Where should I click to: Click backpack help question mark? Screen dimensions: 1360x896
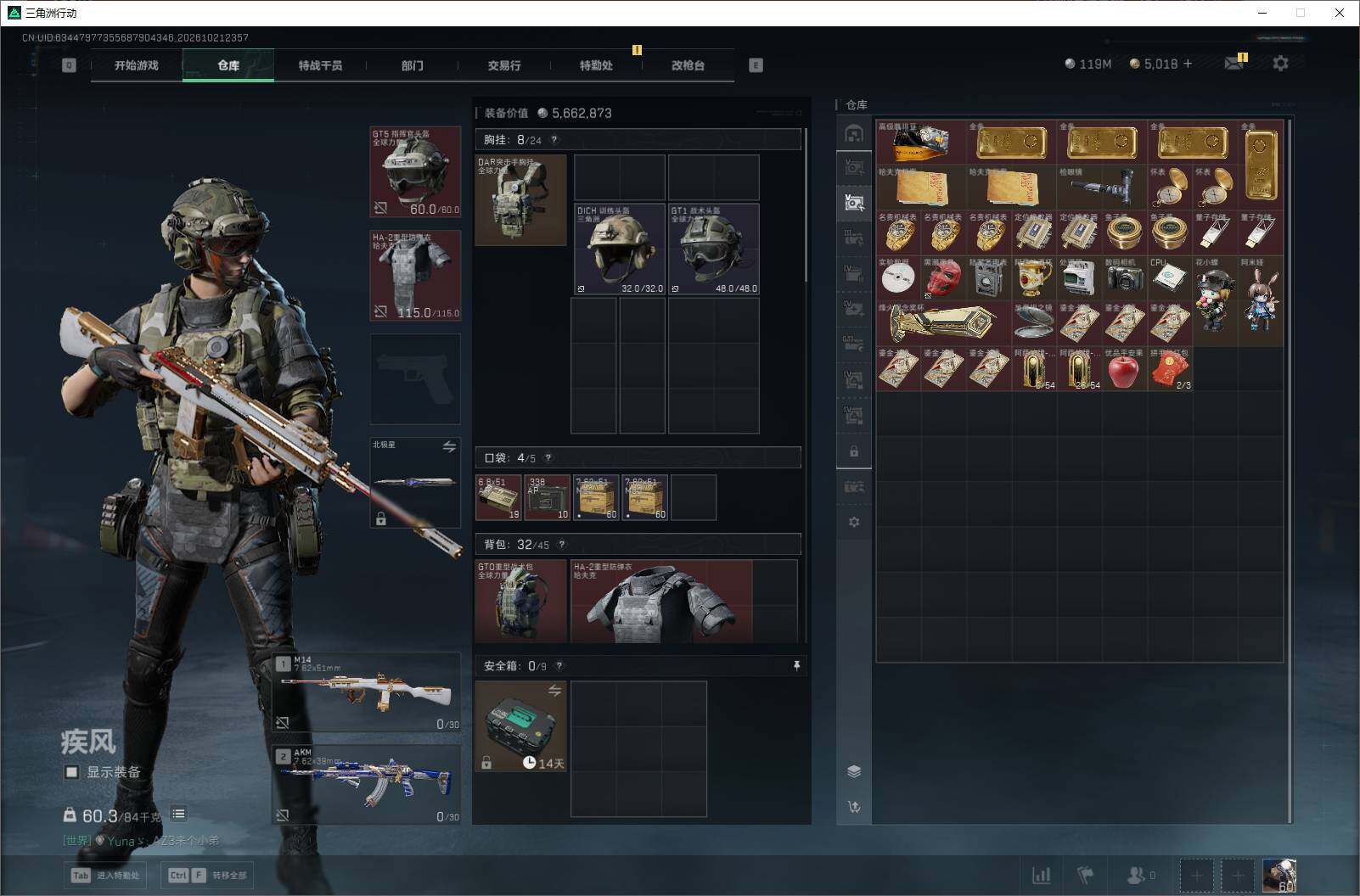561,545
